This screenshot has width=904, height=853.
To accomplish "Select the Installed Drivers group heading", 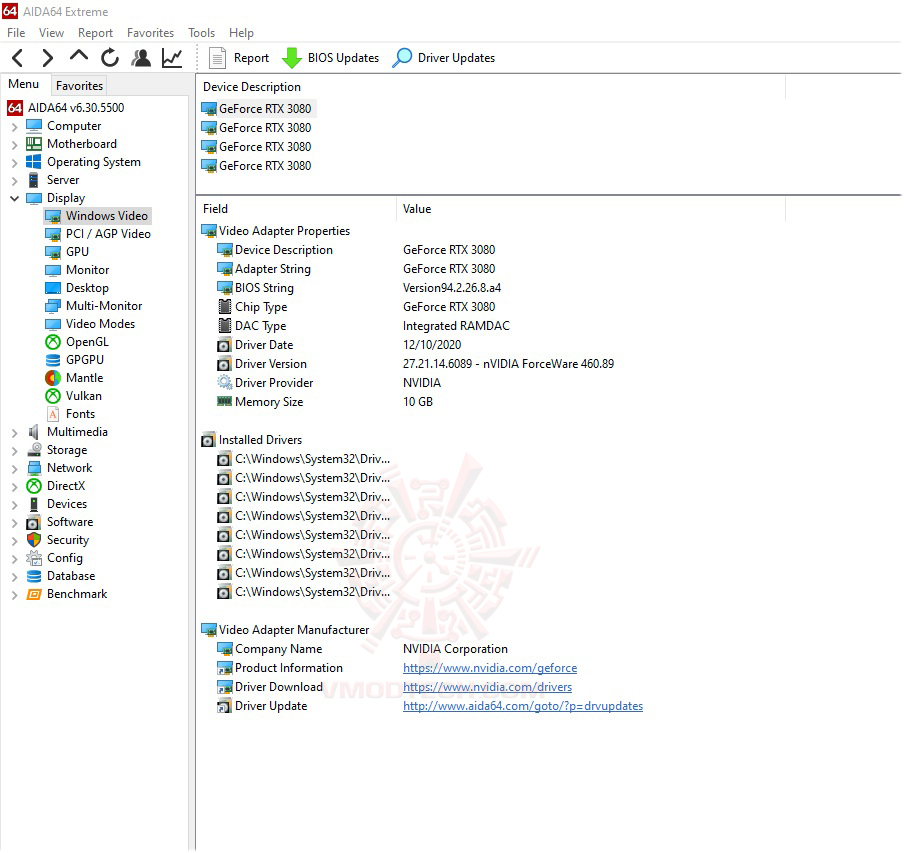I will (251, 440).
